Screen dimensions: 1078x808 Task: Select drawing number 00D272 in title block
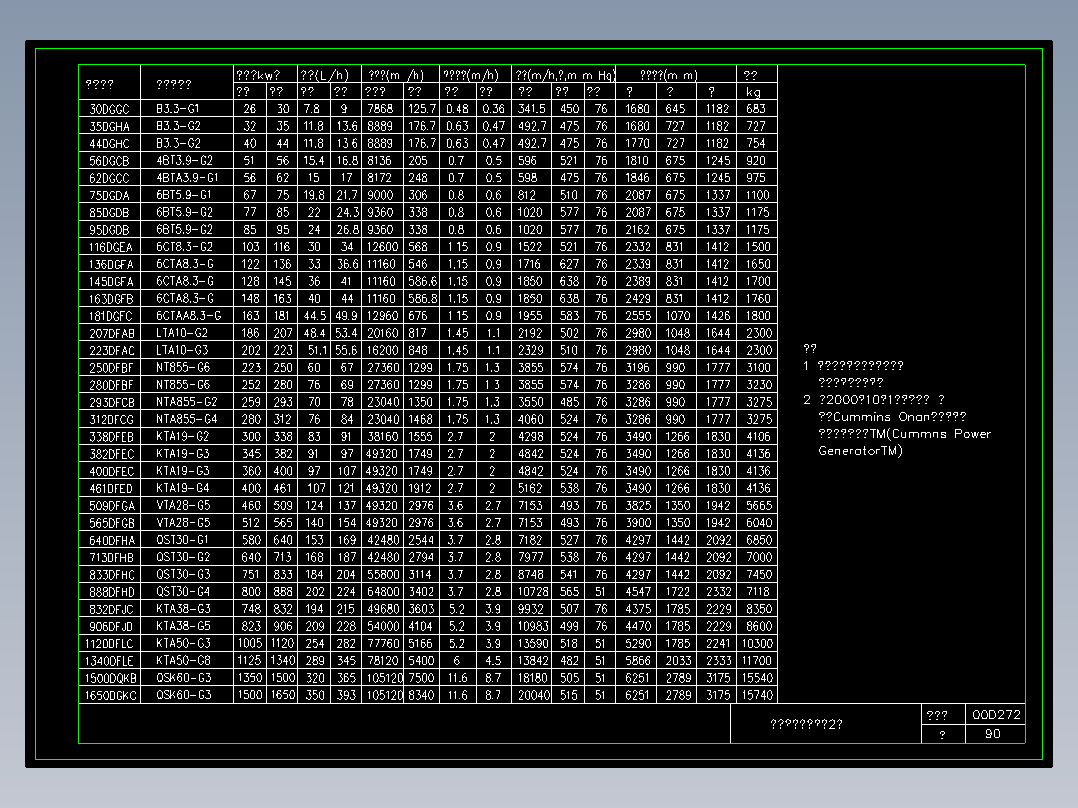pos(996,714)
